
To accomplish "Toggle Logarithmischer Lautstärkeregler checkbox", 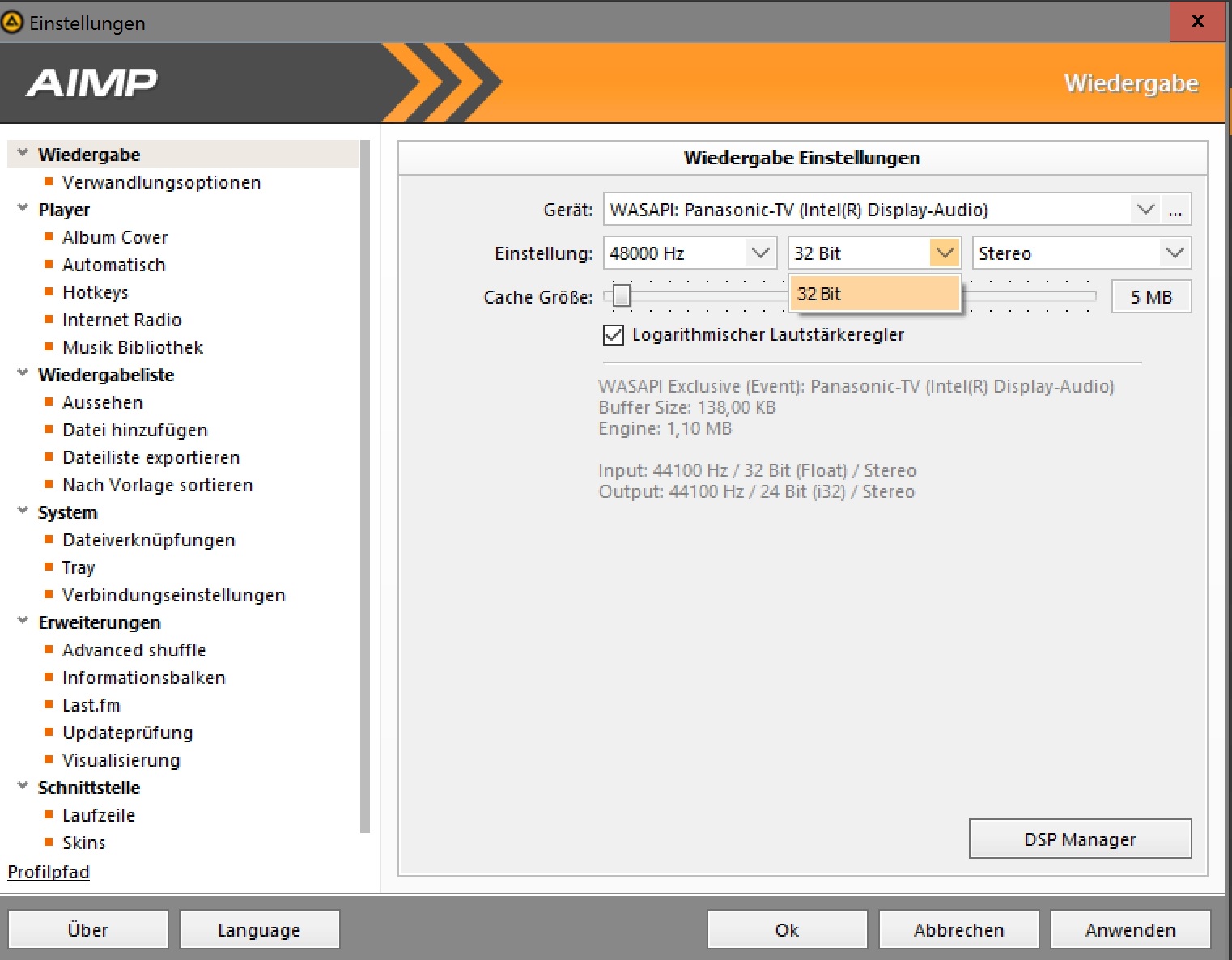I will pyautogui.click(x=614, y=334).
